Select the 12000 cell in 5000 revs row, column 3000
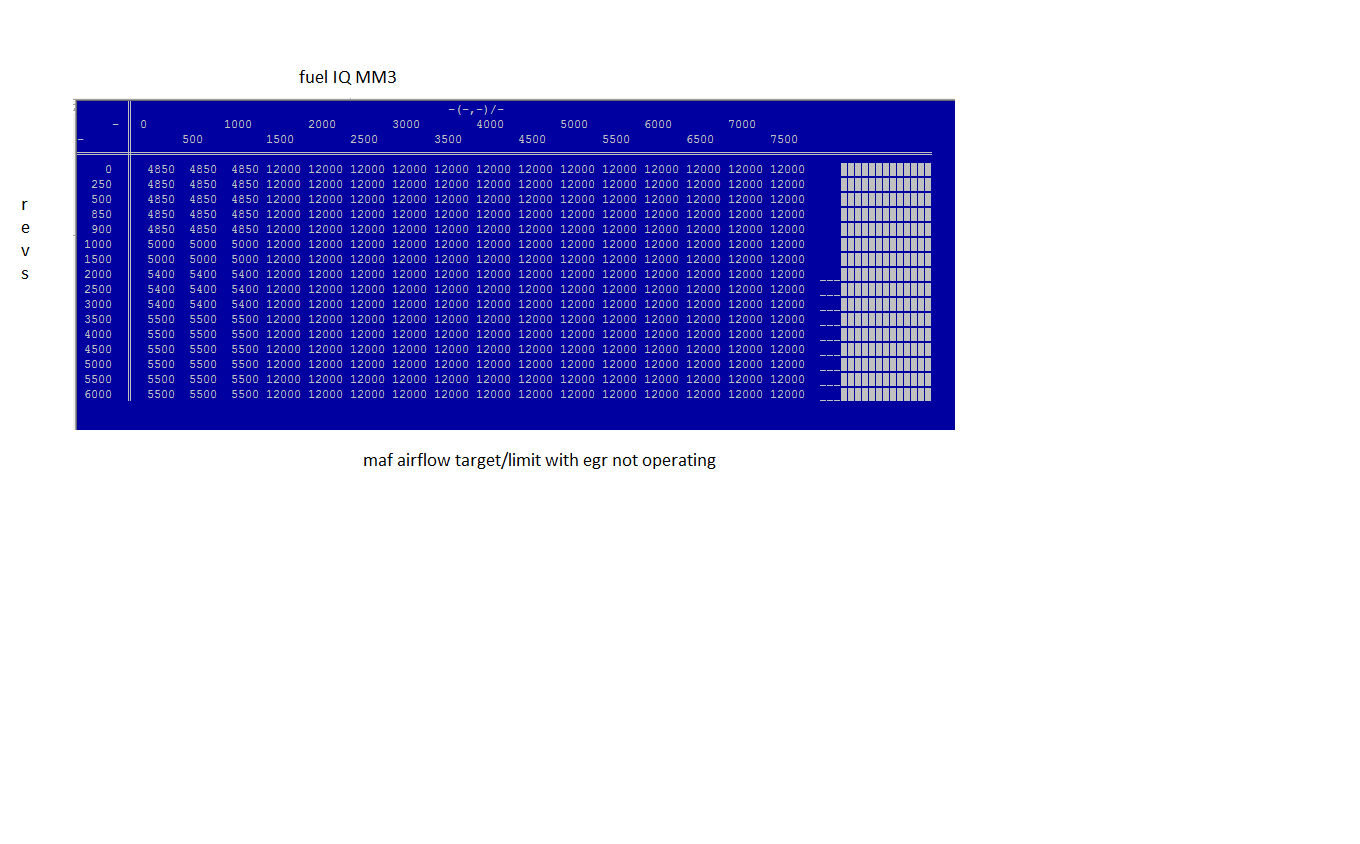1360x844 pixels. (409, 365)
